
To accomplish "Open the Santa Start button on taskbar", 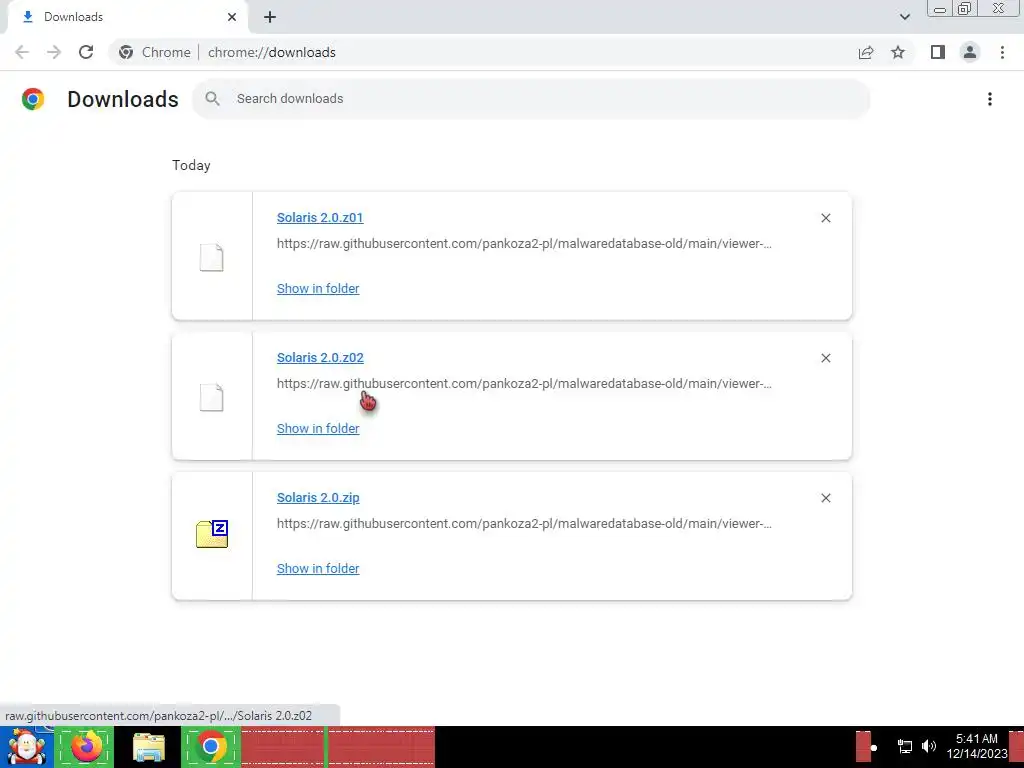I will 27,746.
